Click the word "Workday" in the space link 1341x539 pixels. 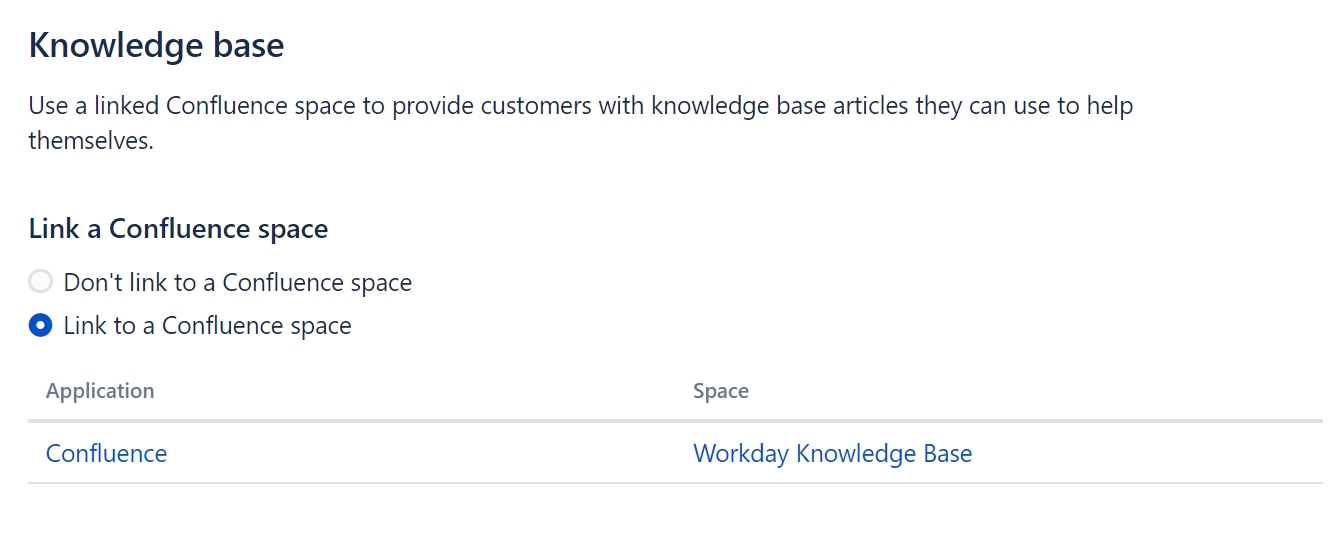(741, 453)
